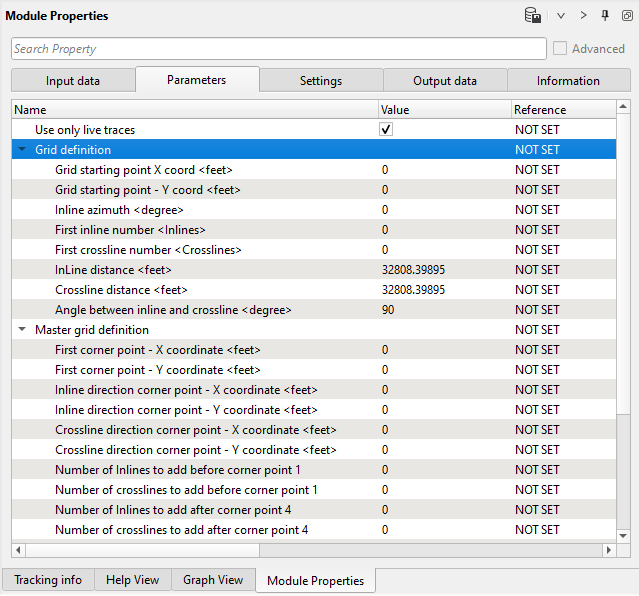Image resolution: width=639 pixels, height=596 pixels.
Task: Click the down chevron icon in panel header
Action: 561,16
